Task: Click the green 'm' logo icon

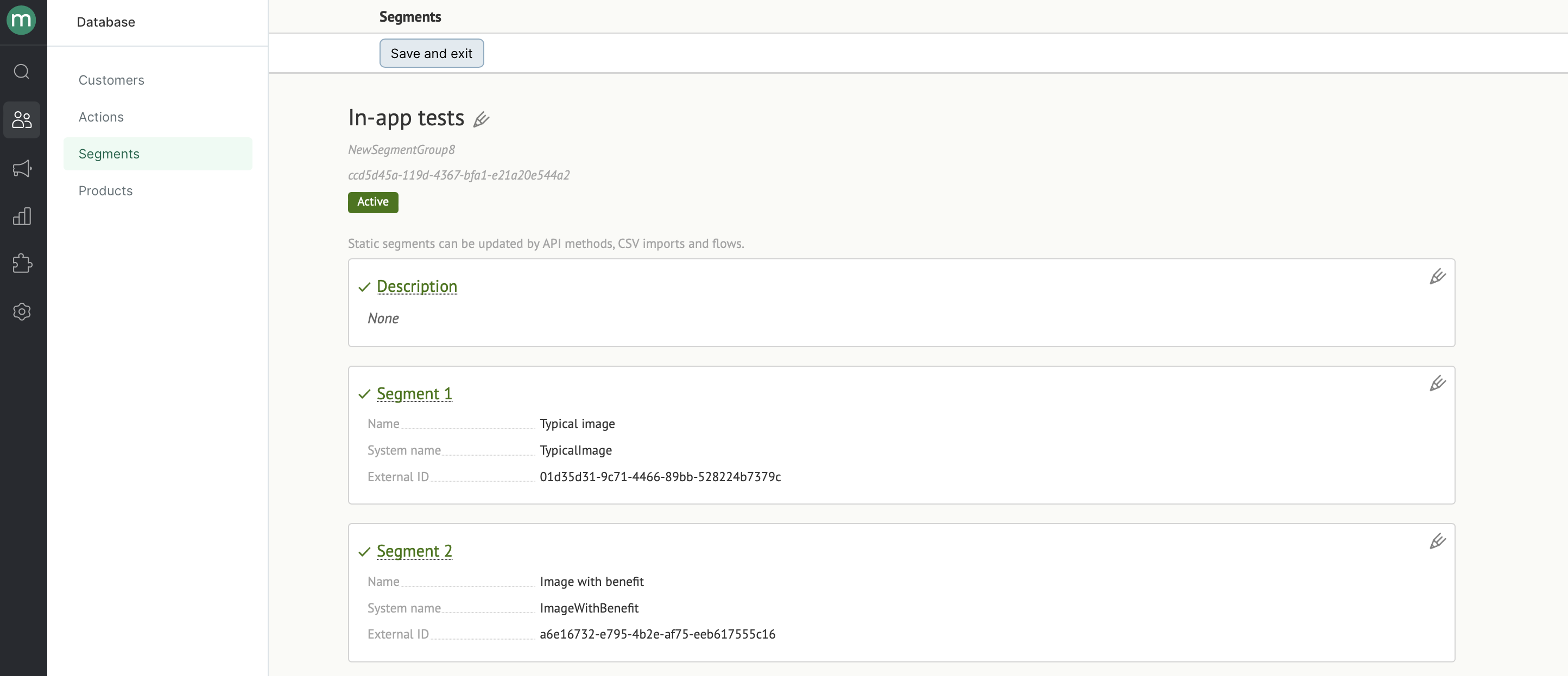Action: [x=21, y=20]
